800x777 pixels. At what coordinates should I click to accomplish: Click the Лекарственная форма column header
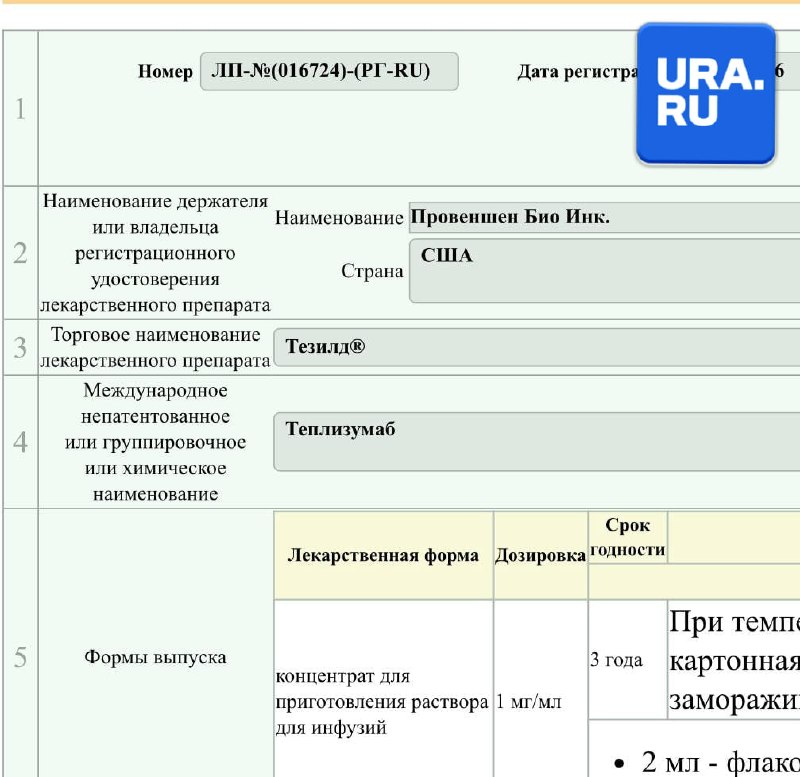383,556
